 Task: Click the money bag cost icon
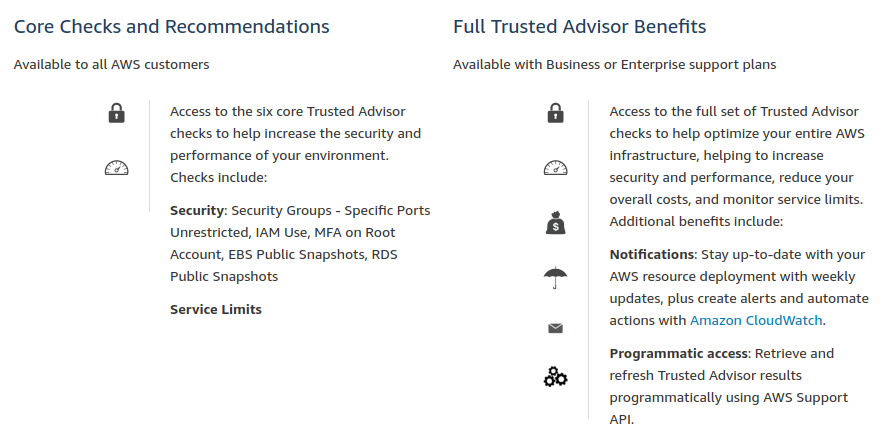556,223
